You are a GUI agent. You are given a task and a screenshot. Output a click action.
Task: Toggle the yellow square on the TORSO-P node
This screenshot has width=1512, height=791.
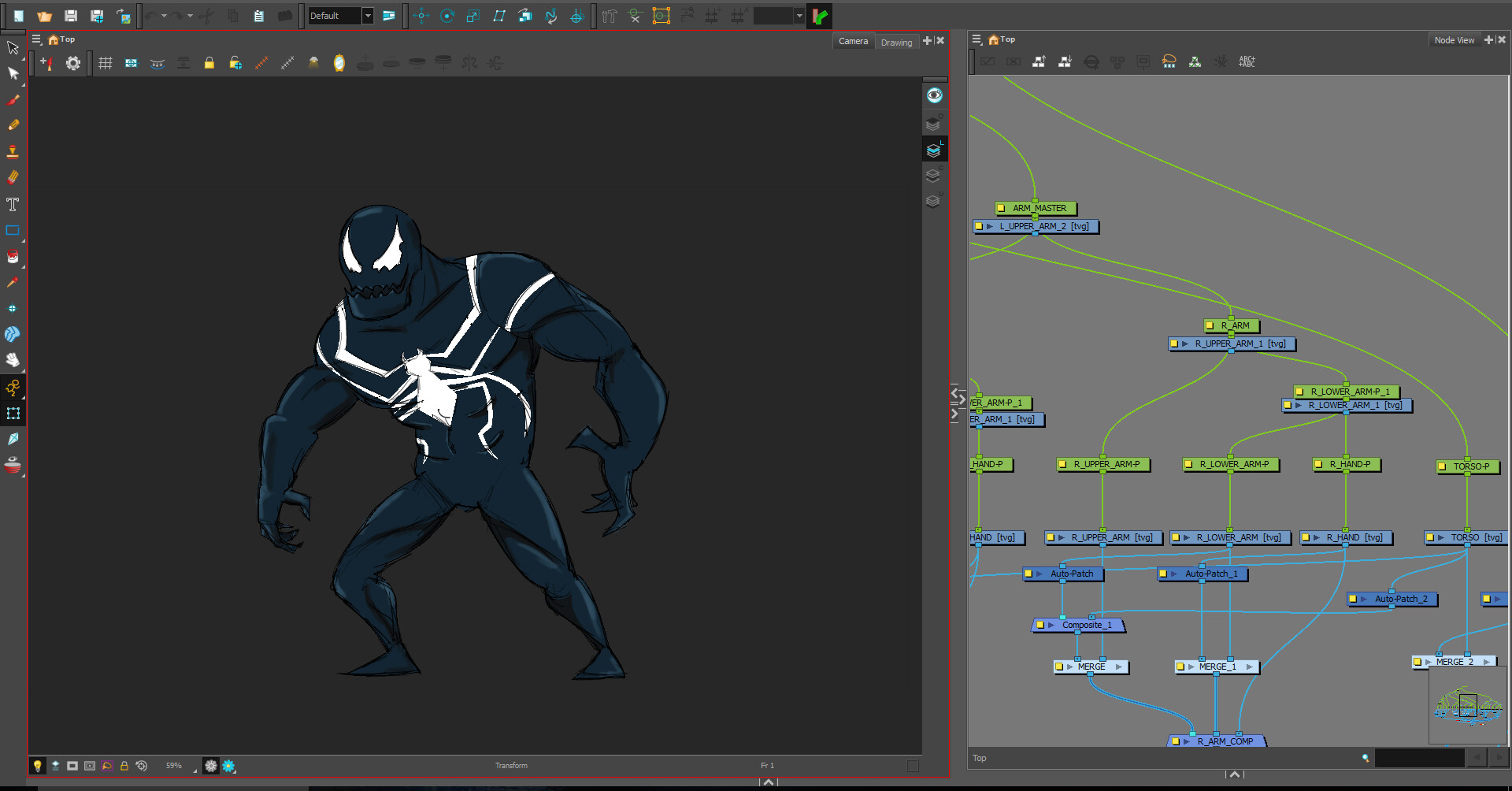point(1442,466)
